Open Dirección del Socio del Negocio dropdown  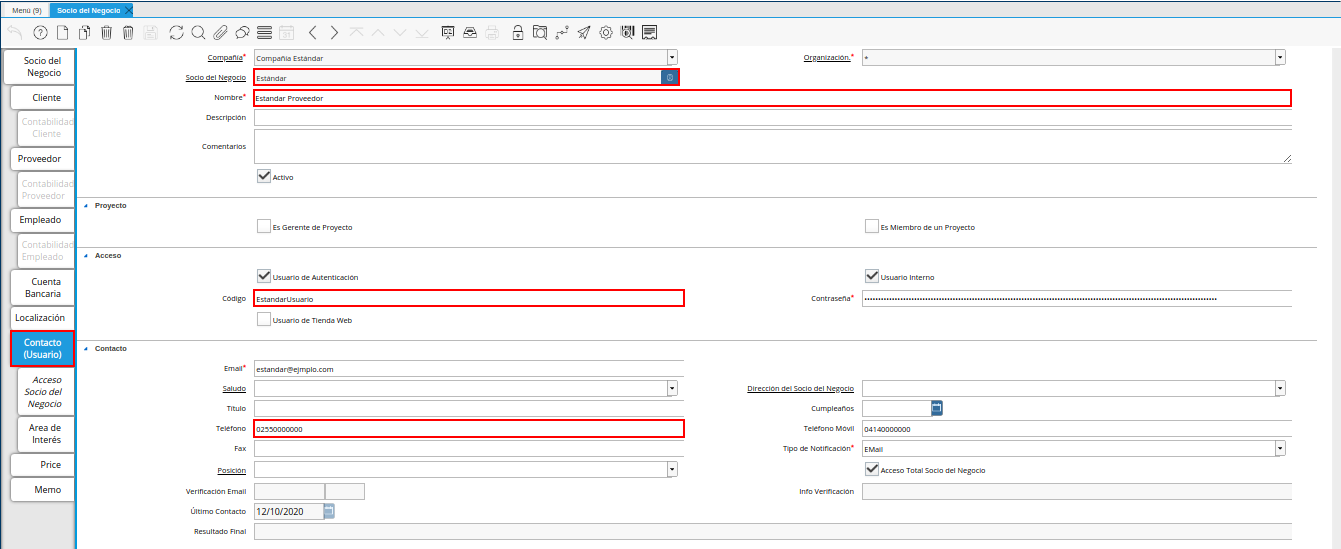click(1280, 388)
